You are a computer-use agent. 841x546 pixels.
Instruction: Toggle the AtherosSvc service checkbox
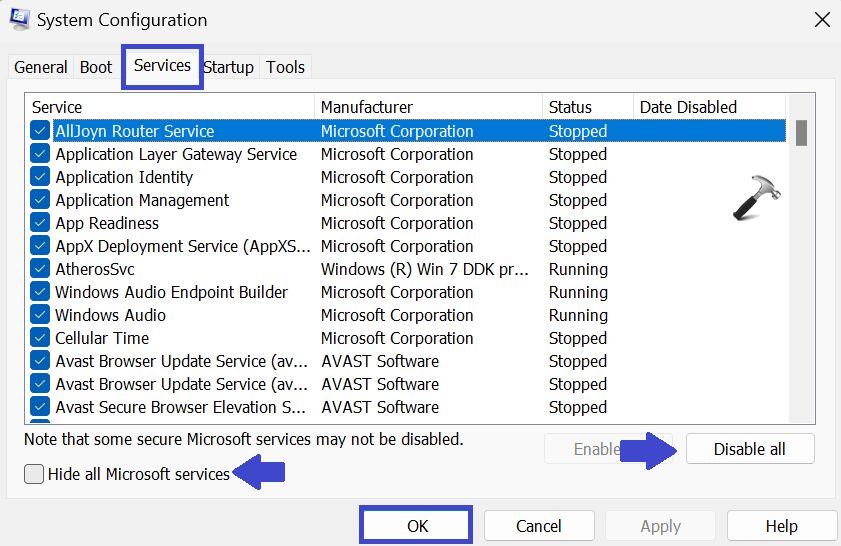click(x=40, y=269)
